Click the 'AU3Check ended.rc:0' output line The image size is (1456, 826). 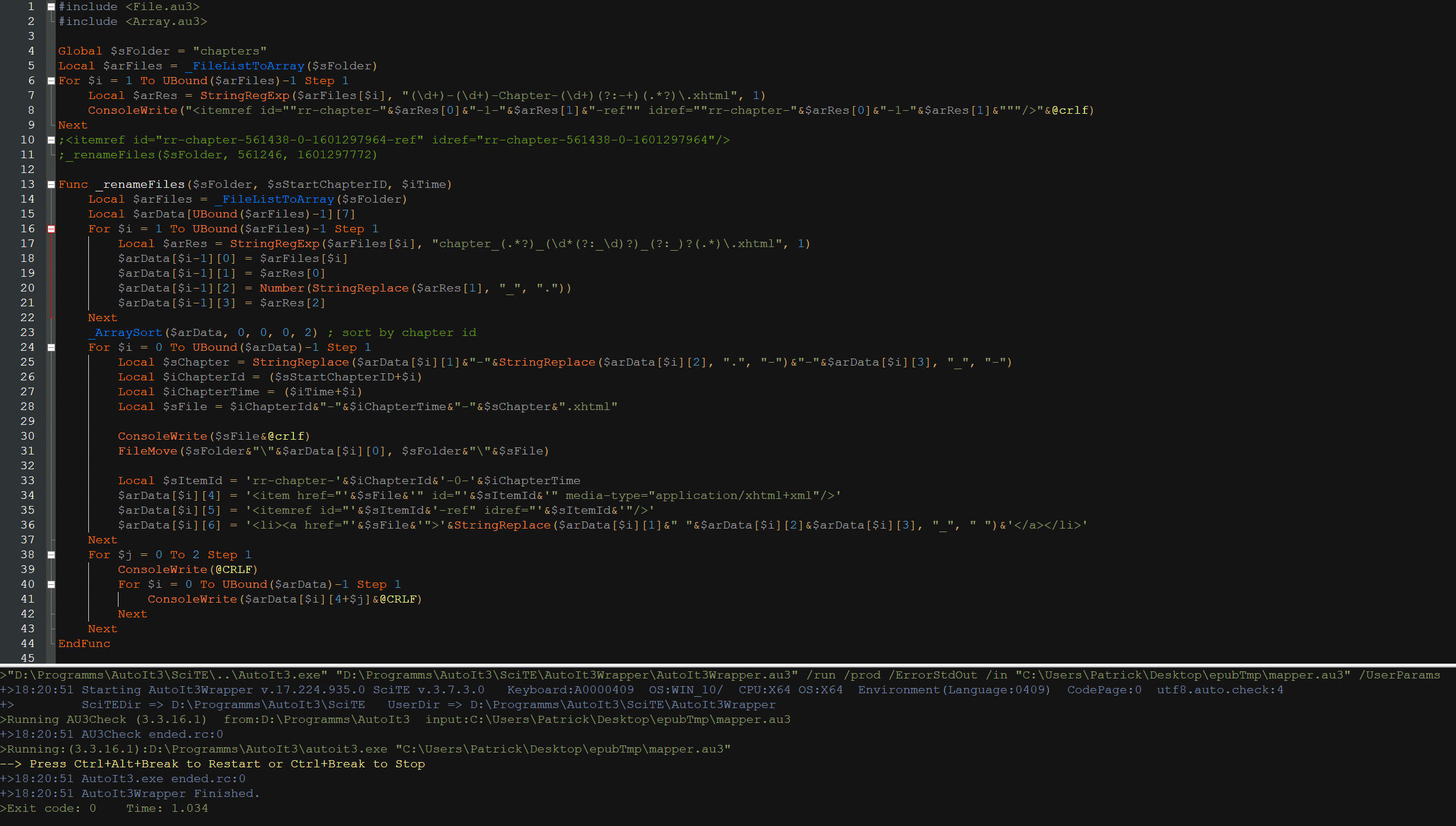point(152,734)
